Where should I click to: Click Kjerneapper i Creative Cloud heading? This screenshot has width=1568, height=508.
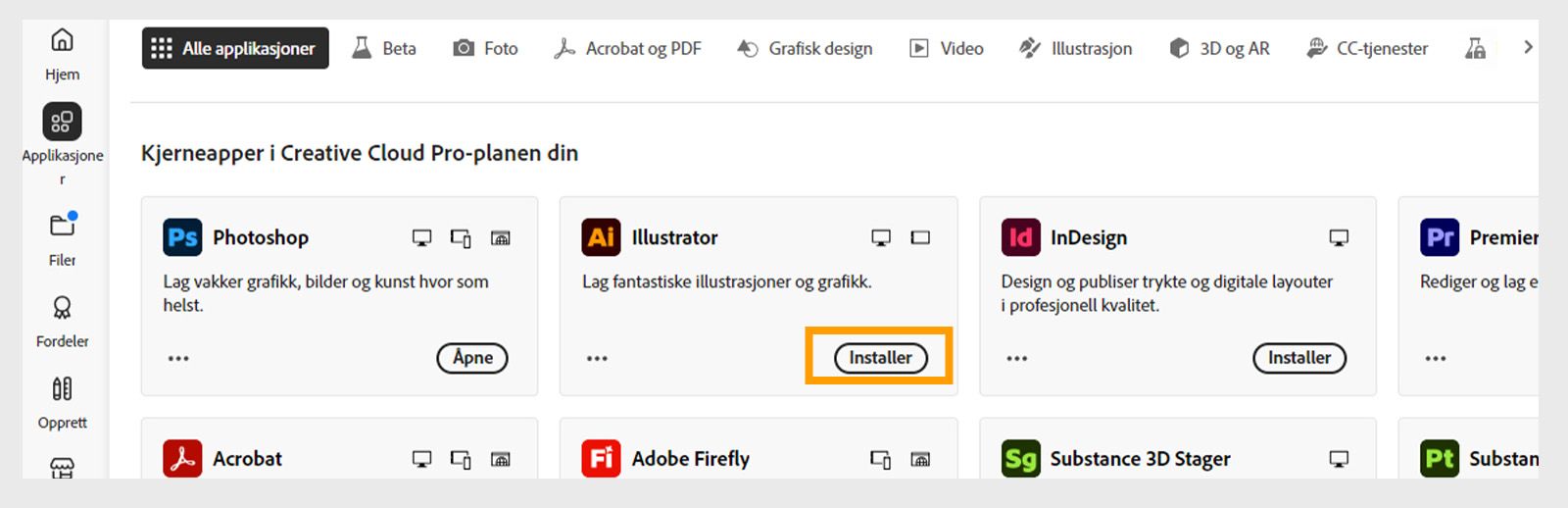[360, 153]
